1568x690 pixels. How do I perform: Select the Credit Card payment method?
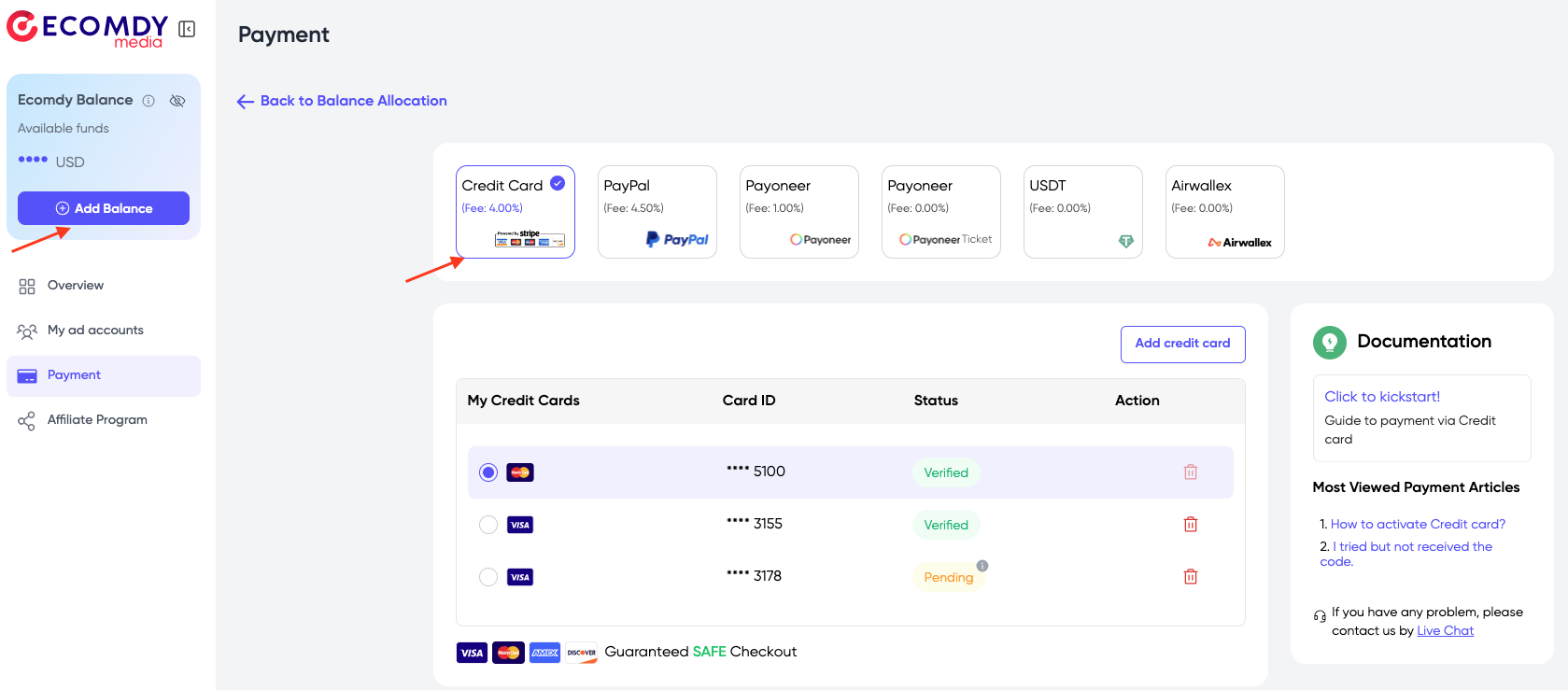coord(516,212)
